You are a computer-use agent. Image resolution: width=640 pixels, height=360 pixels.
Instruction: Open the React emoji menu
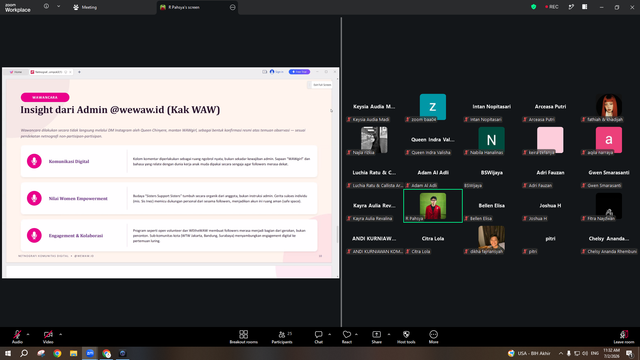coord(347,337)
